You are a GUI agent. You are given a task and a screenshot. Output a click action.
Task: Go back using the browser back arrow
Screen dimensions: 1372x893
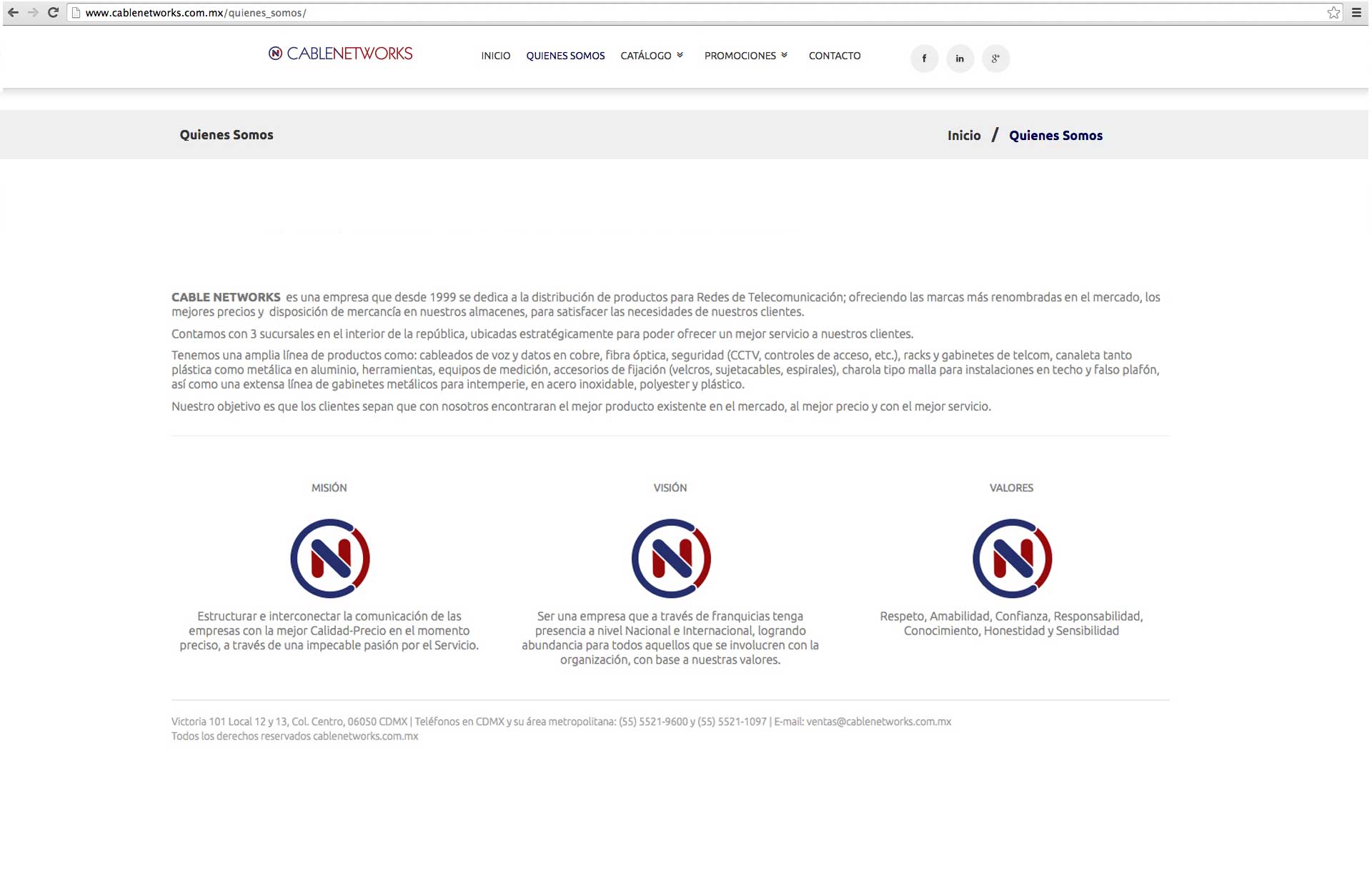[13, 13]
